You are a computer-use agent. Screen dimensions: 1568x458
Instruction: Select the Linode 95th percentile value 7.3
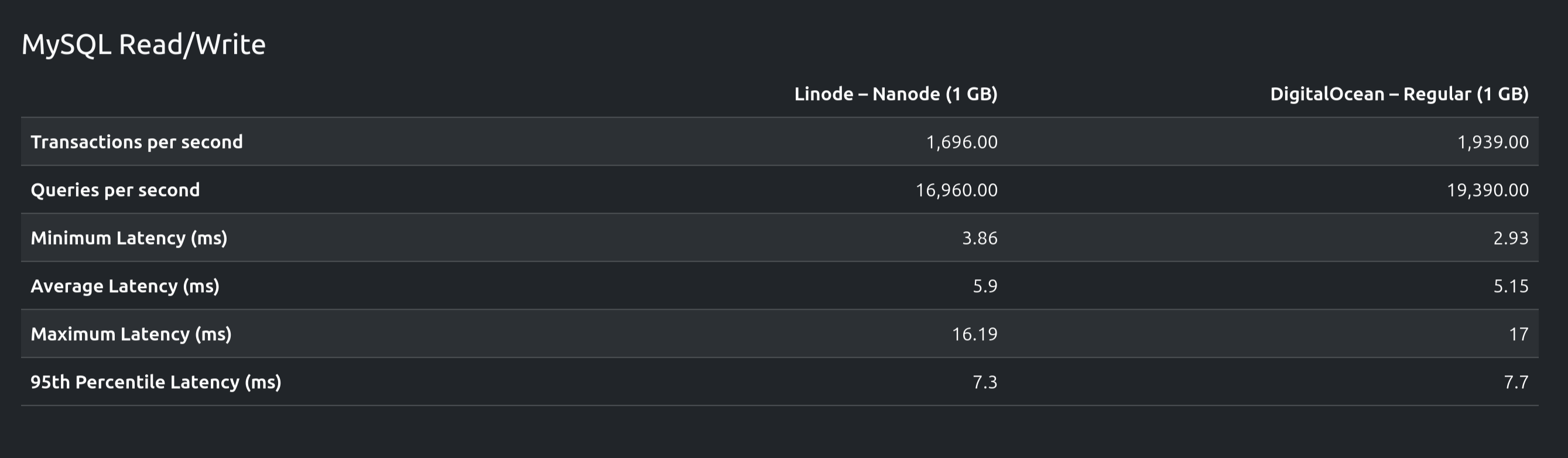coord(985,382)
